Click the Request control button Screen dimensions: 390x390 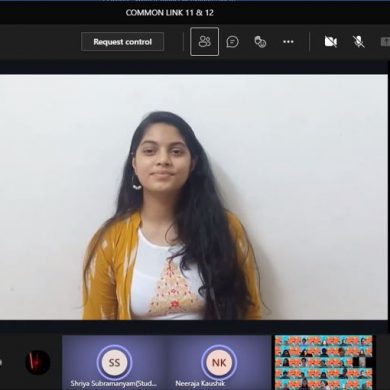(122, 42)
